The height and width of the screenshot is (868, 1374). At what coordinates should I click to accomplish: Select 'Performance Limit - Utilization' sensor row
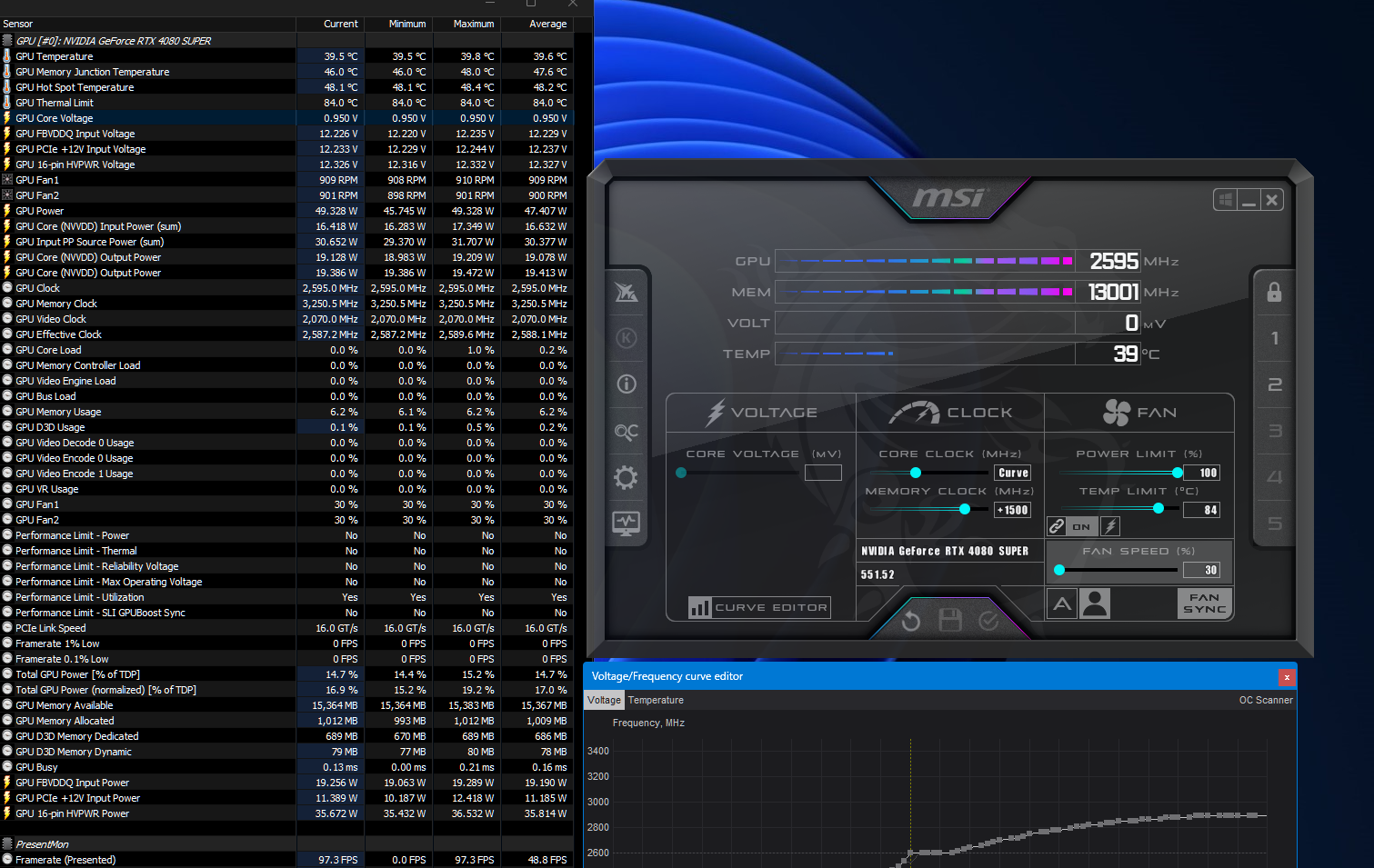click(286, 597)
